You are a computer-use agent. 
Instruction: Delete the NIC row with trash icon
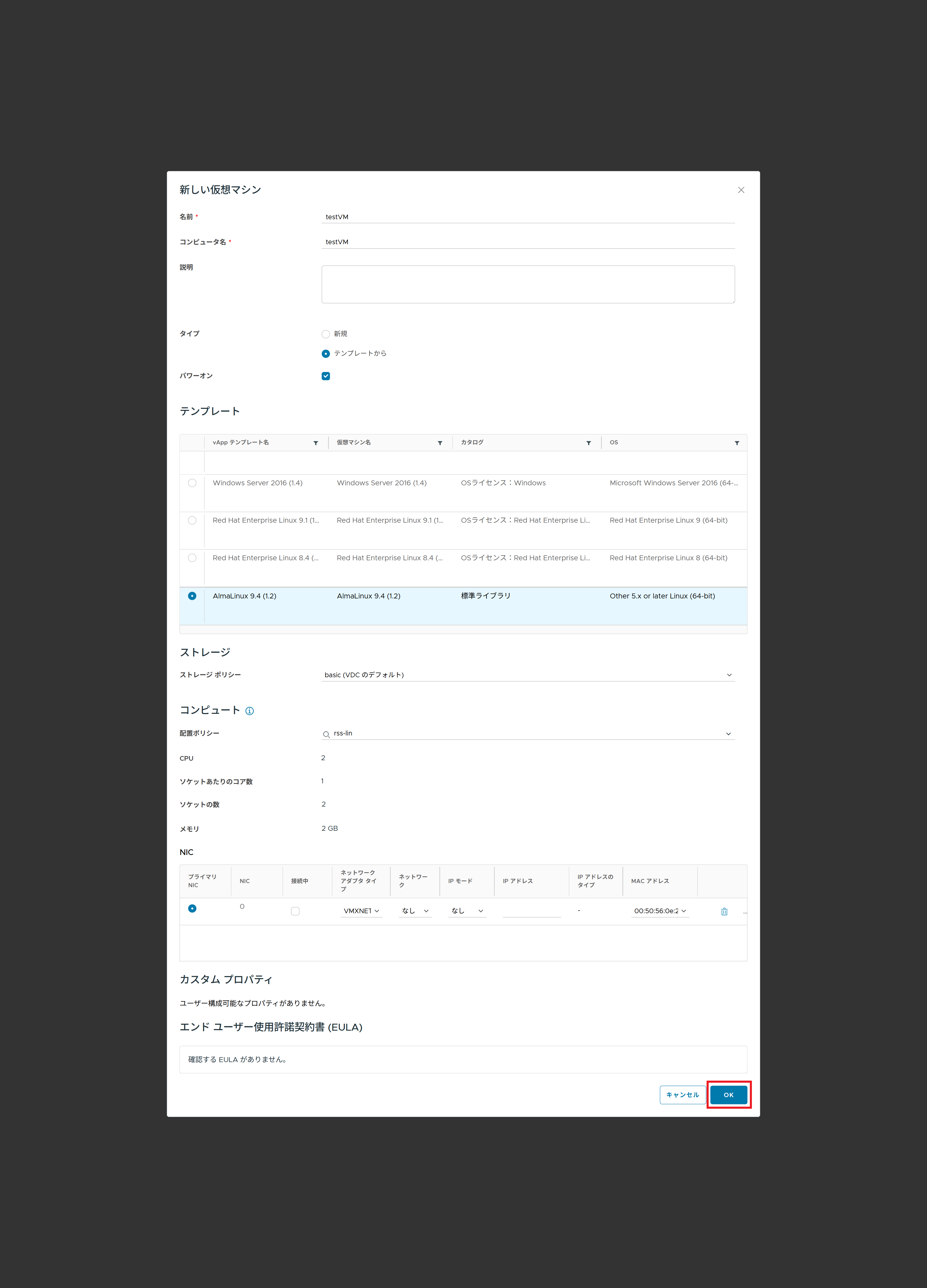coord(724,911)
